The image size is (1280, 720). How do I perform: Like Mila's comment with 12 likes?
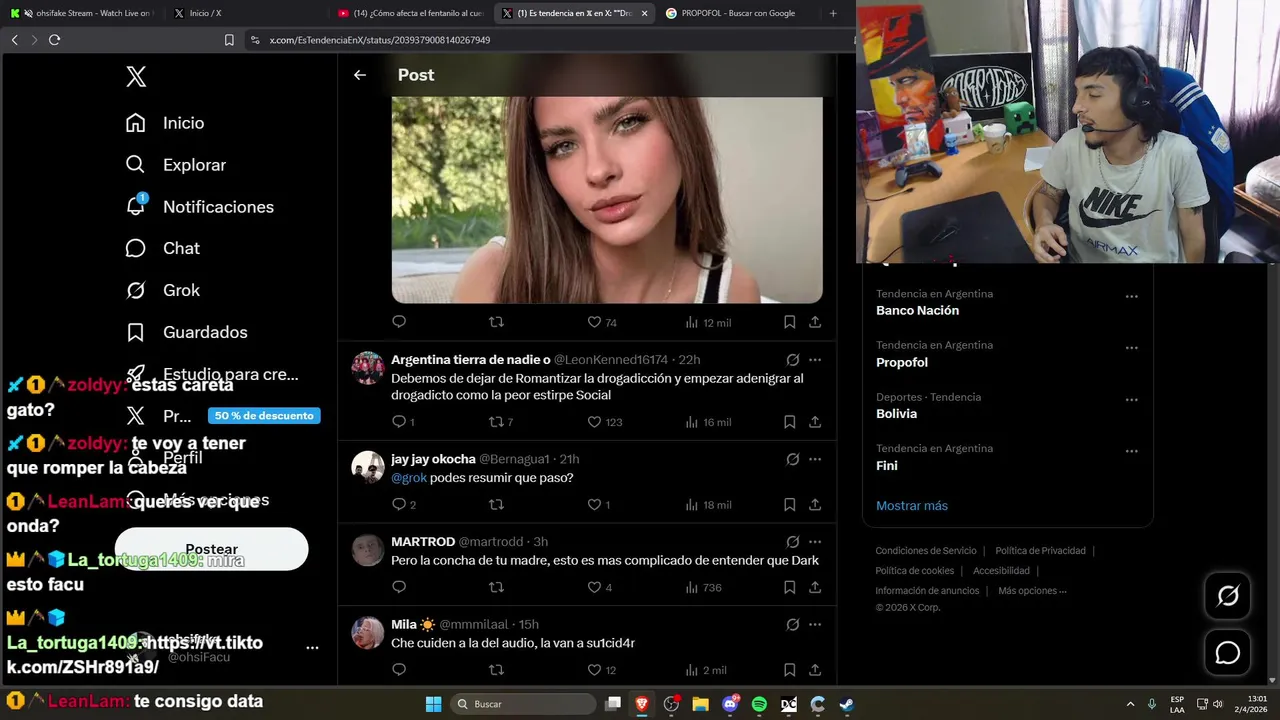point(601,670)
